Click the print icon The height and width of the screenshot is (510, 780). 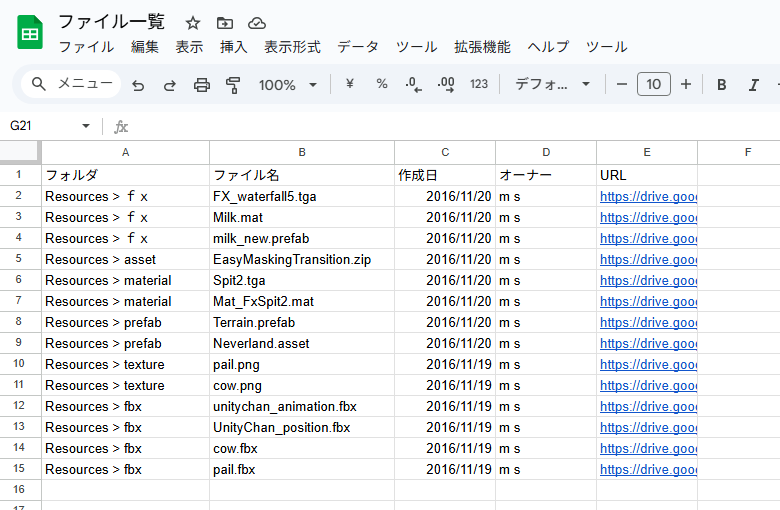coord(202,85)
